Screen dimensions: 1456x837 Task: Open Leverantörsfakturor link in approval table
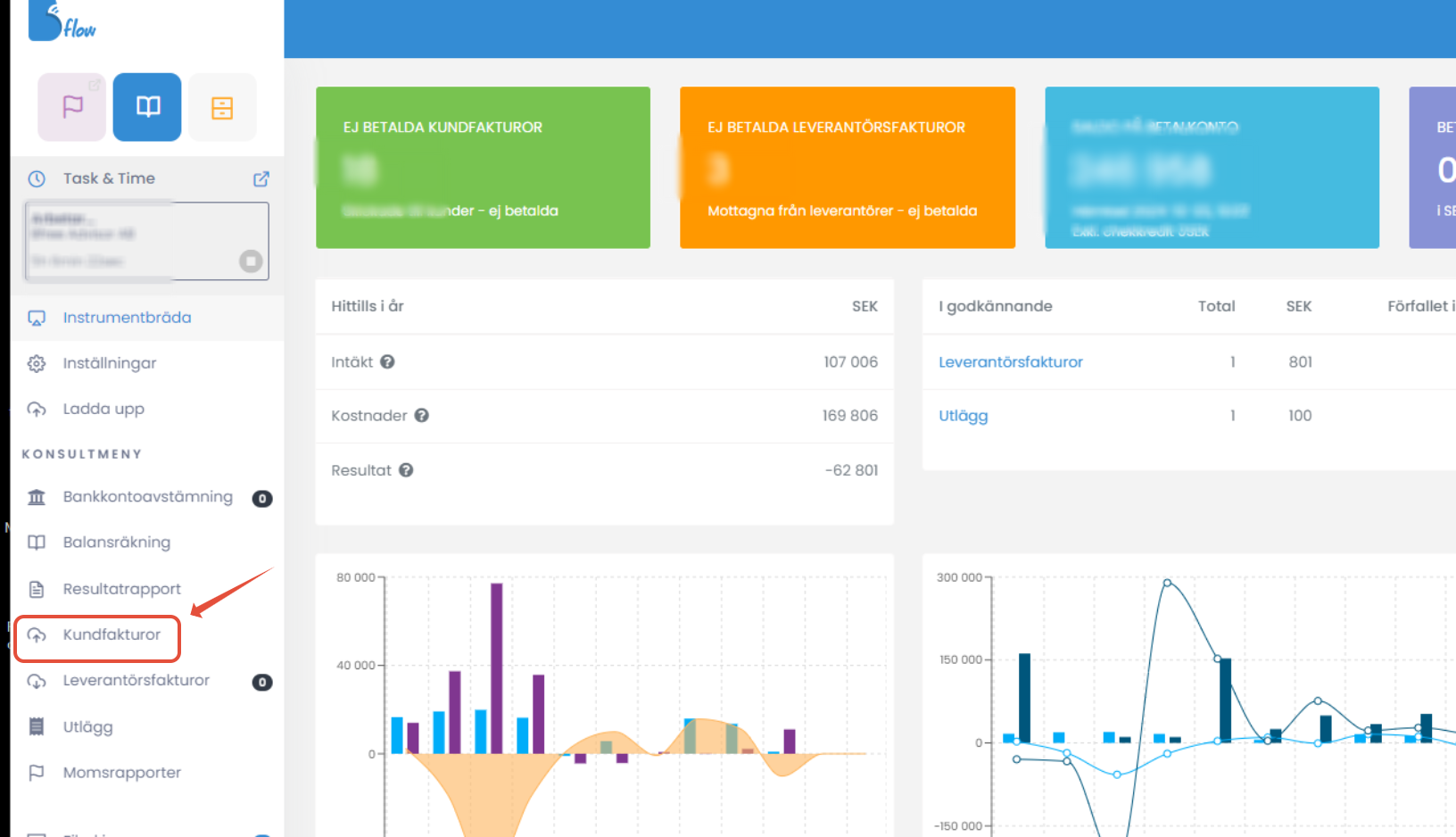click(1010, 362)
